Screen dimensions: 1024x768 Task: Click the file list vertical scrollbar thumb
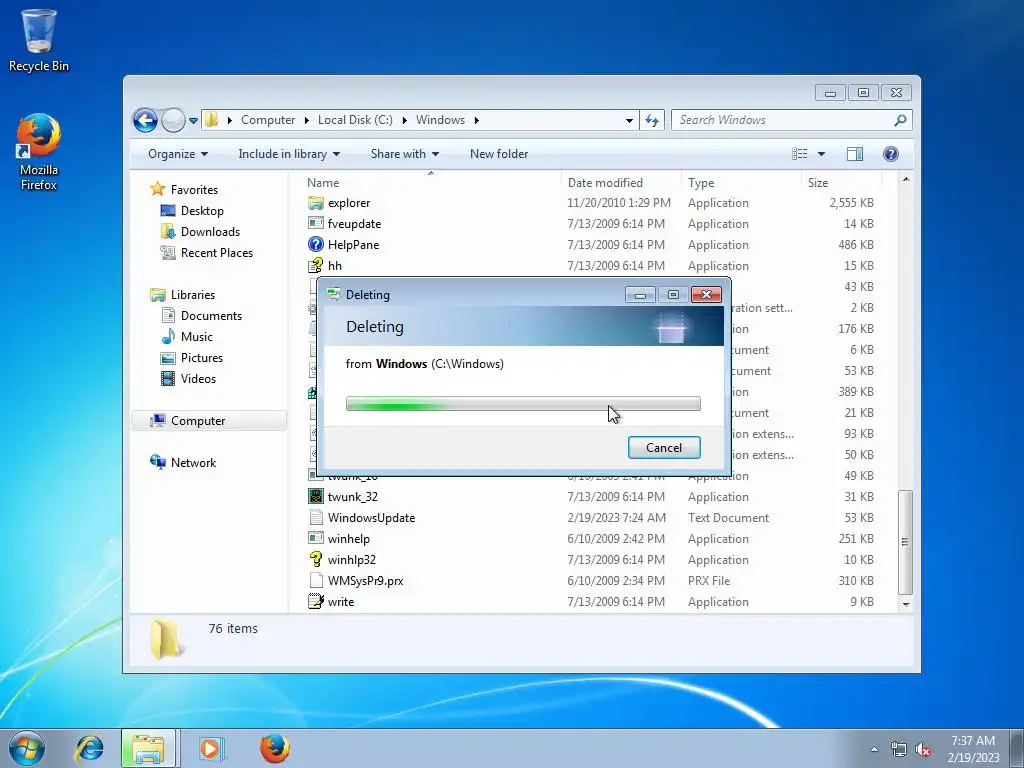[x=905, y=541]
